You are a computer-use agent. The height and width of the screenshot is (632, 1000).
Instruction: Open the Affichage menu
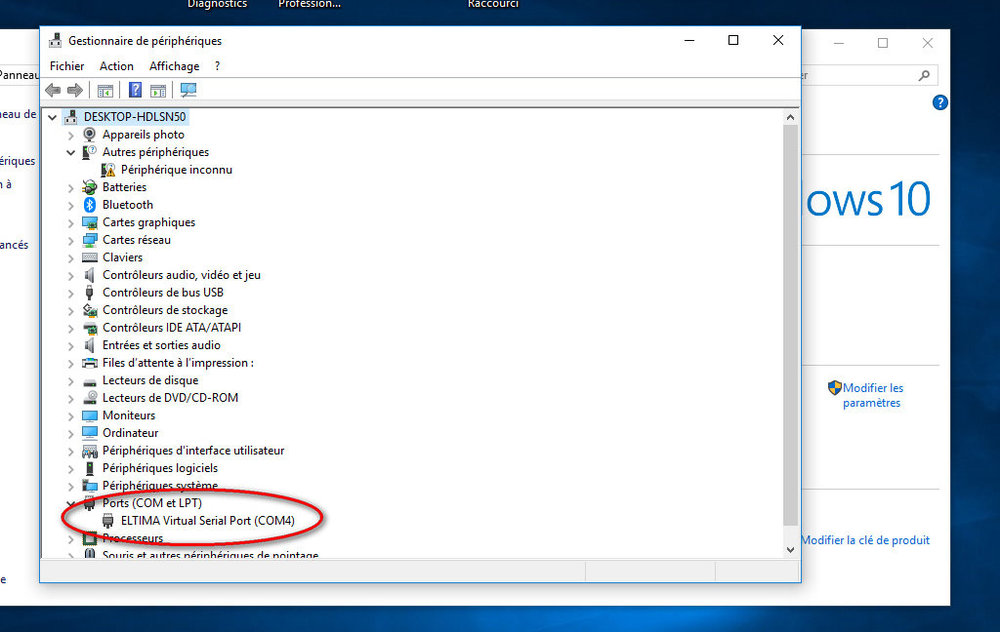[174, 66]
